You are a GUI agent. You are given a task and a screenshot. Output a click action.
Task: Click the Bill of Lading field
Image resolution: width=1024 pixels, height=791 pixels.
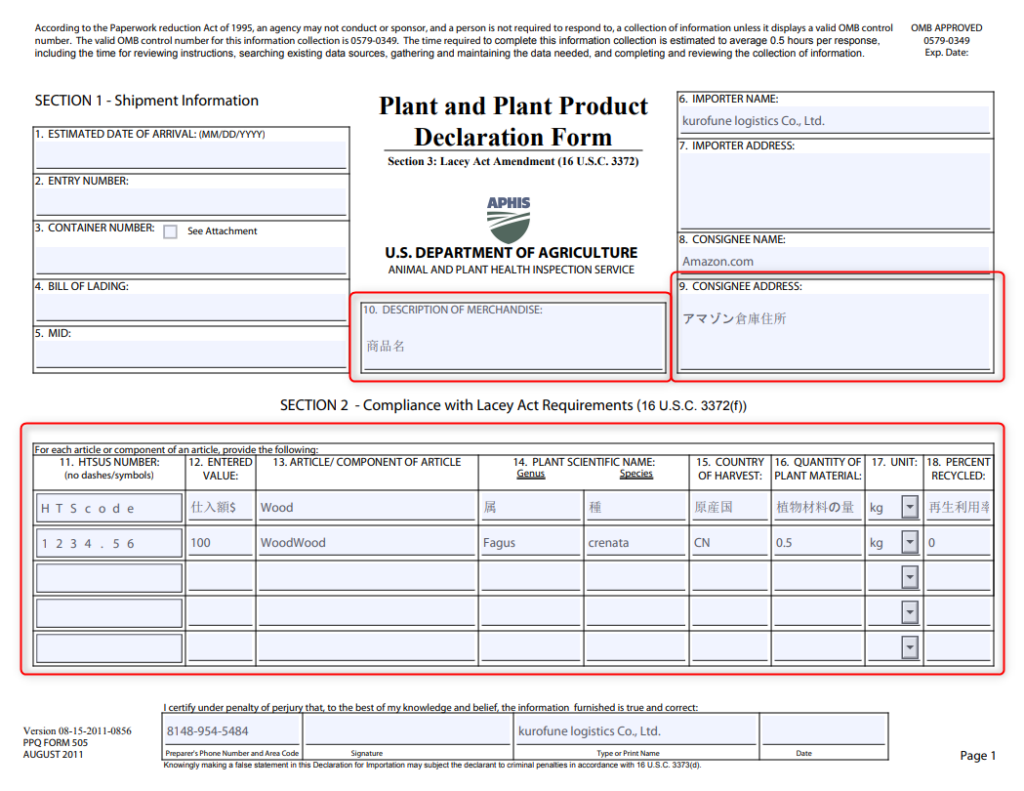click(191, 307)
